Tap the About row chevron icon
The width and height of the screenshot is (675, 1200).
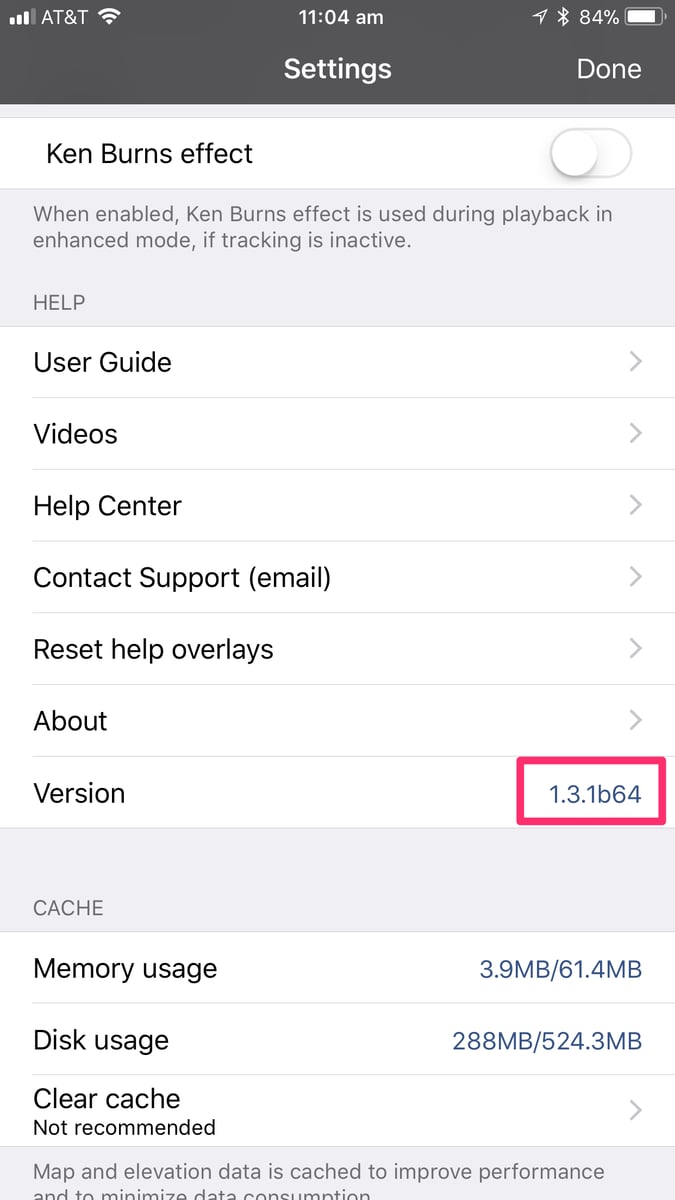[635, 720]
